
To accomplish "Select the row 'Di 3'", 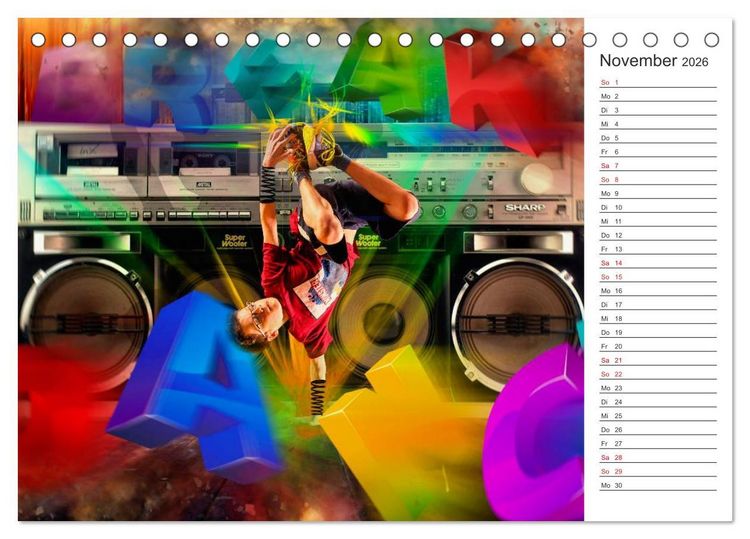I will click(x=658, y=110).
